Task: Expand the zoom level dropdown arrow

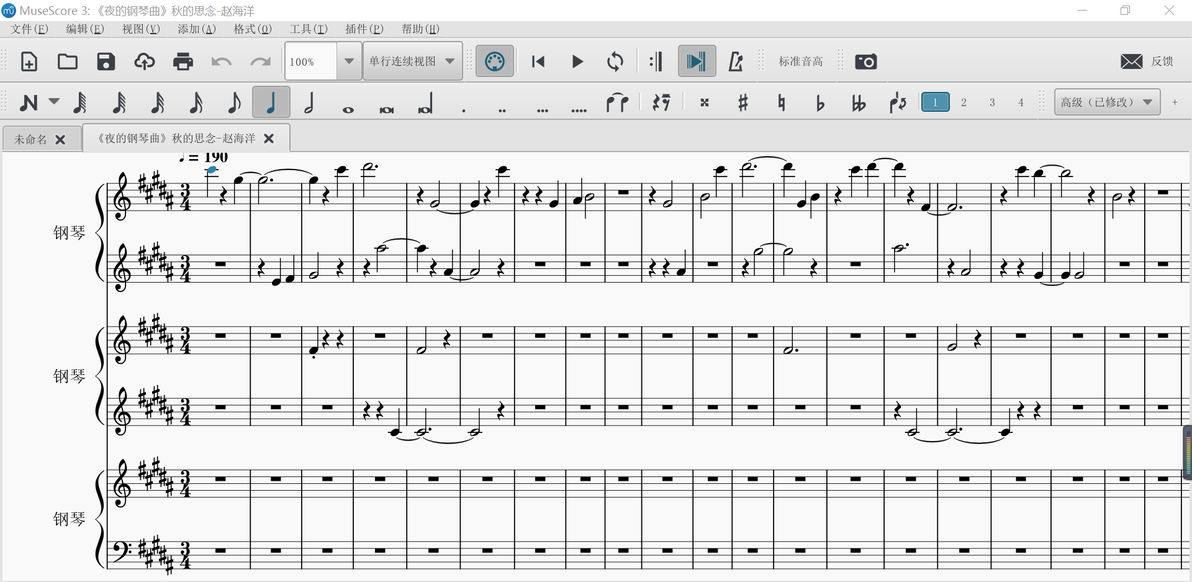Action: click(x=349, y=62)
